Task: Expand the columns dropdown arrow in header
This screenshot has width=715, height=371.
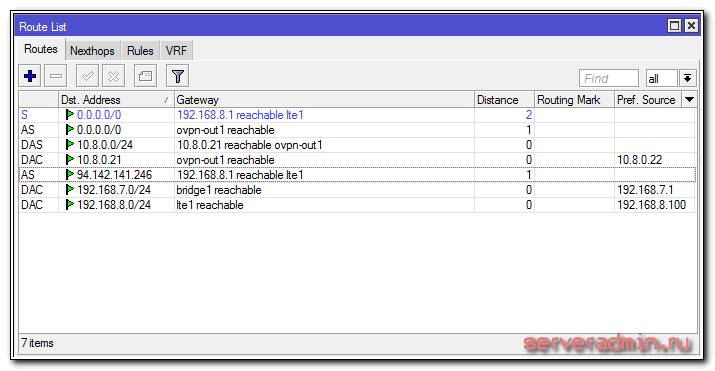Action: (x=689, y=99)
